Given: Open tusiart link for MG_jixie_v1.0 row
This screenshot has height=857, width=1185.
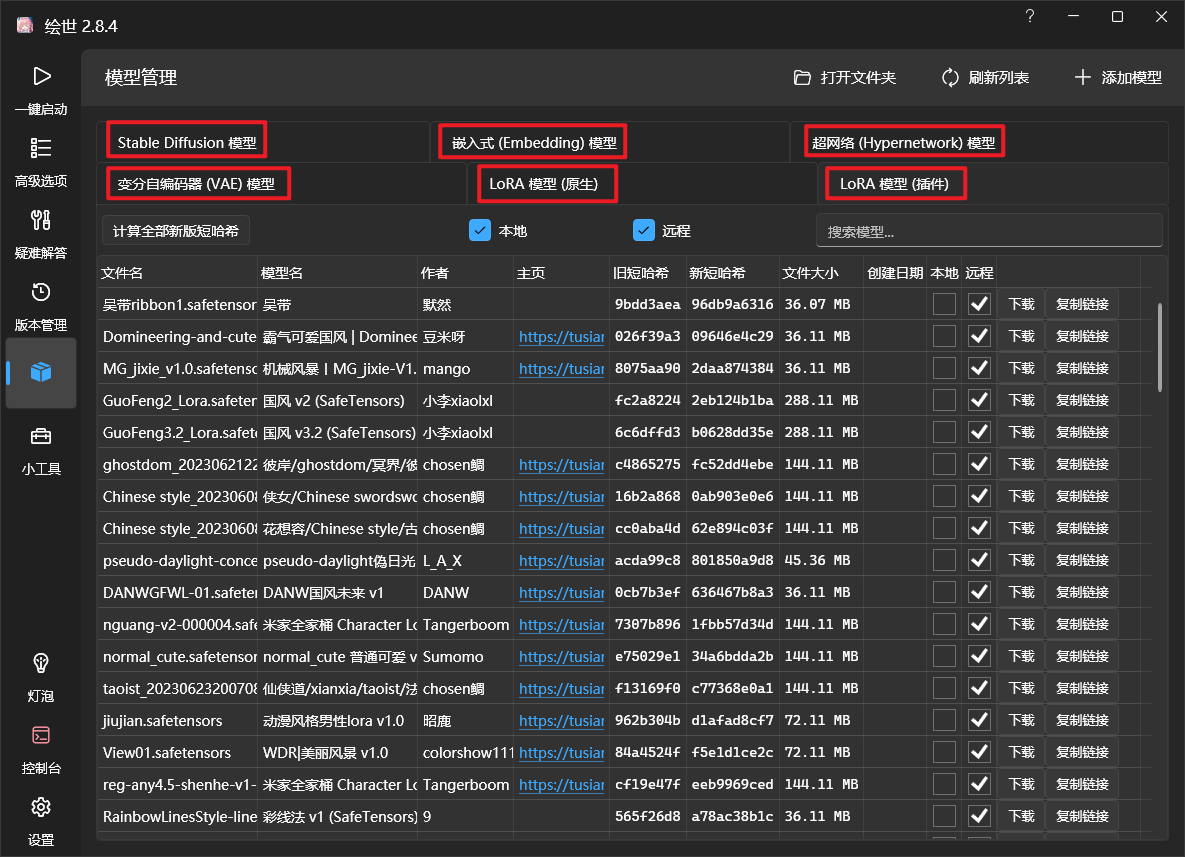Looking at the screenshot, I should 562,369.
